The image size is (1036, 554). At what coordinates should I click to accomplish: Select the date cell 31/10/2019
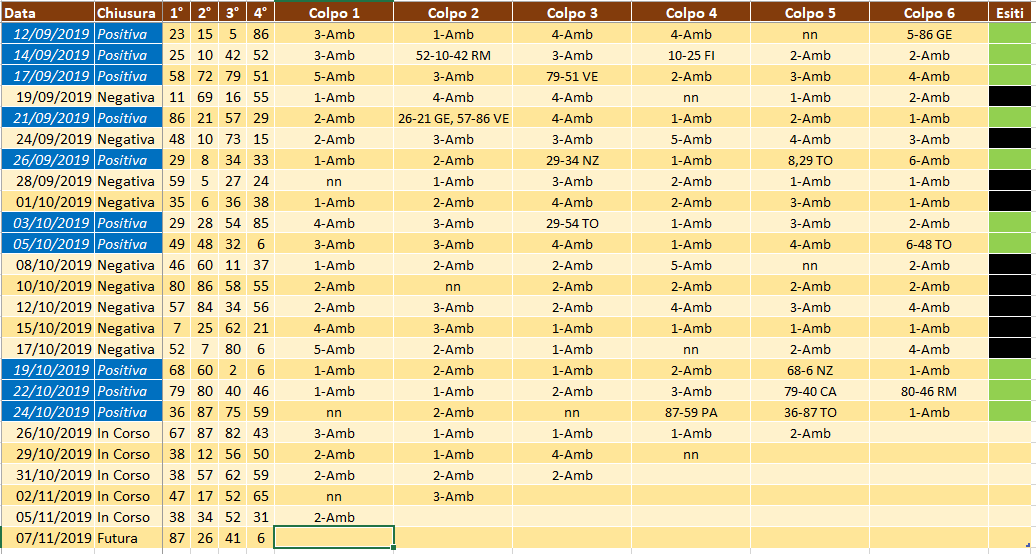point(48,475)
